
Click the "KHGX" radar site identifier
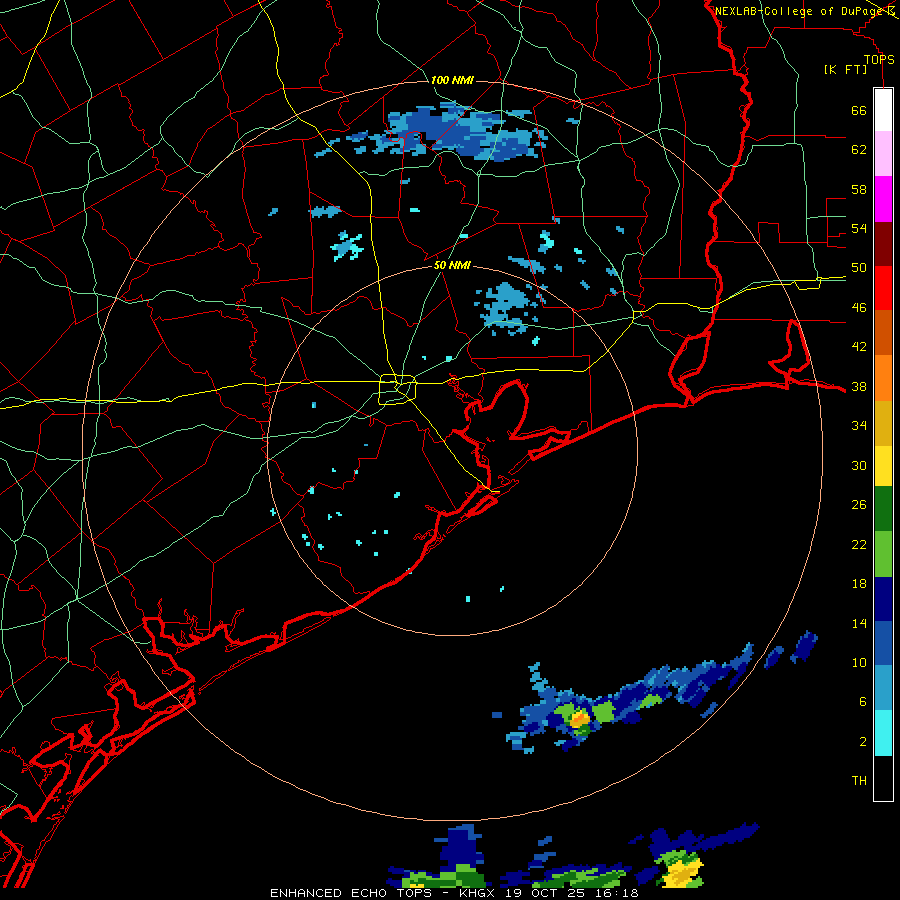click(479, 893)
